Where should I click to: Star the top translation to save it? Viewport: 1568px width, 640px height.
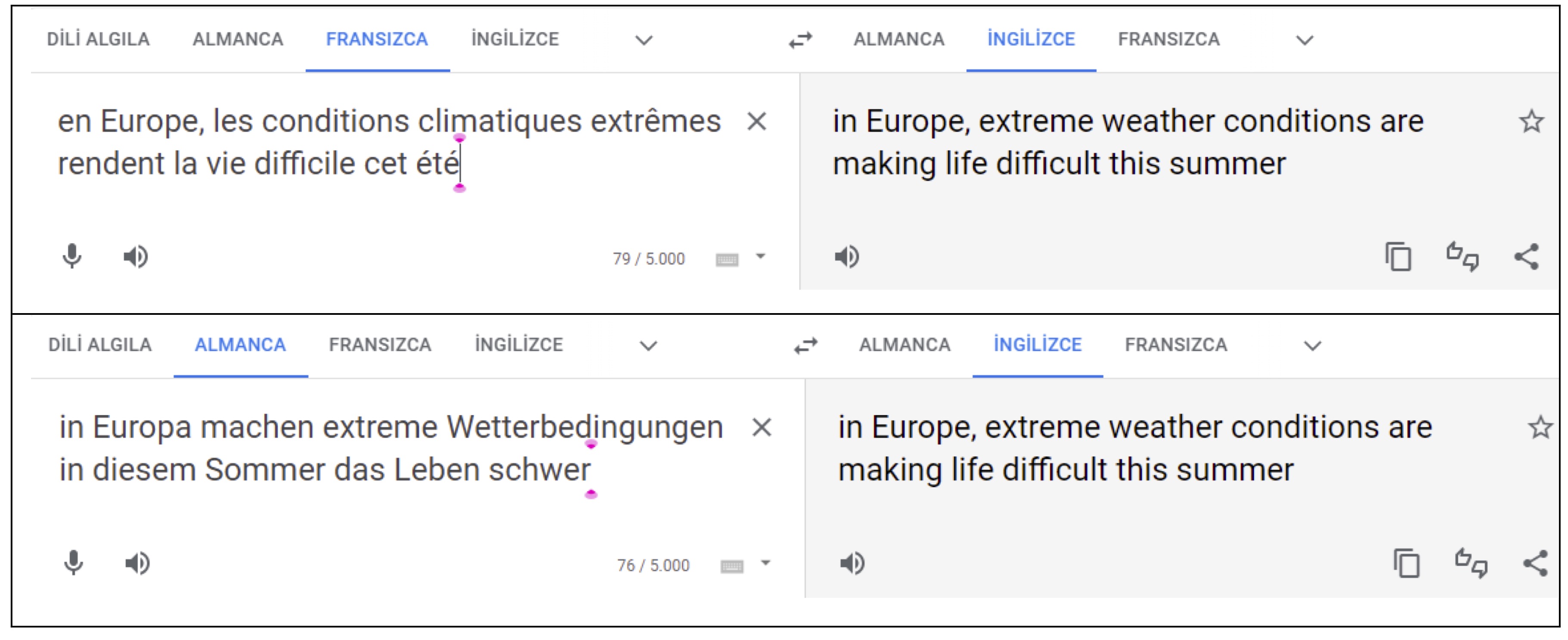pyautogui.click(x=1531, y=121)
